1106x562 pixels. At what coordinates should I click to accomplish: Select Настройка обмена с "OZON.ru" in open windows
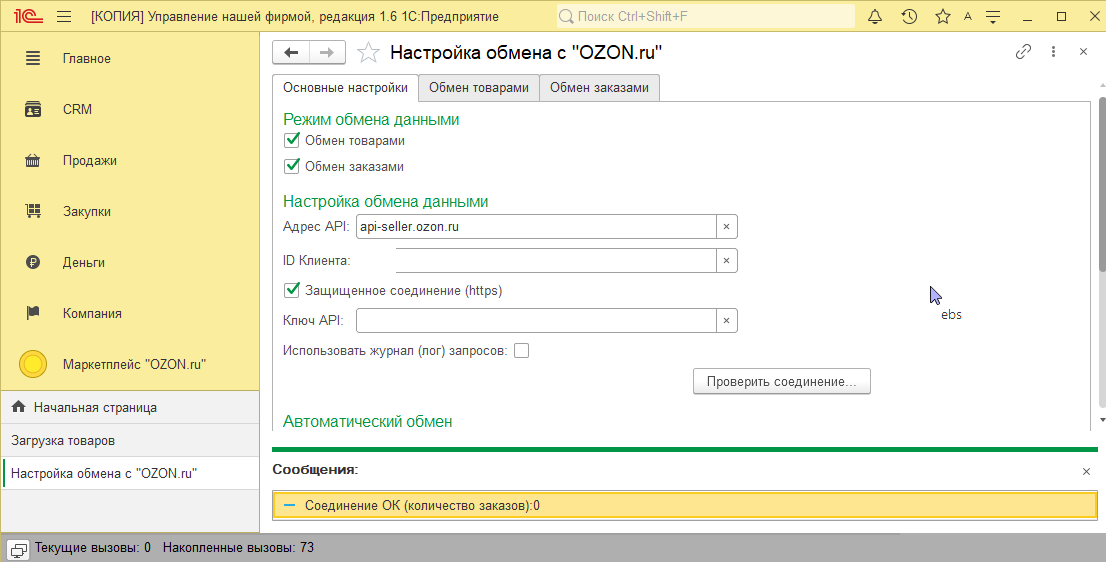tap(130, 473)
